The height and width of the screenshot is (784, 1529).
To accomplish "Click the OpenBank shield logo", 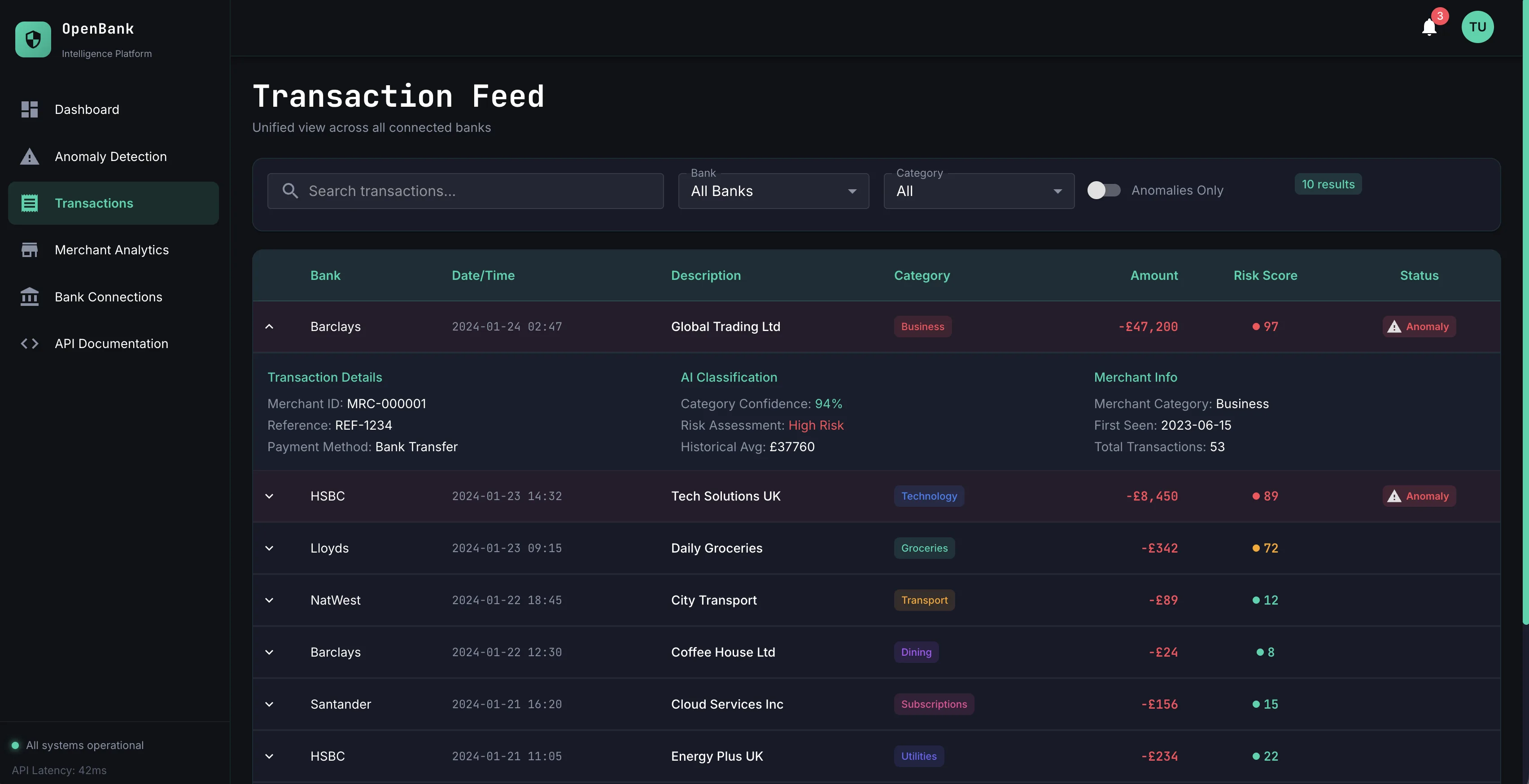I will 33,40.
